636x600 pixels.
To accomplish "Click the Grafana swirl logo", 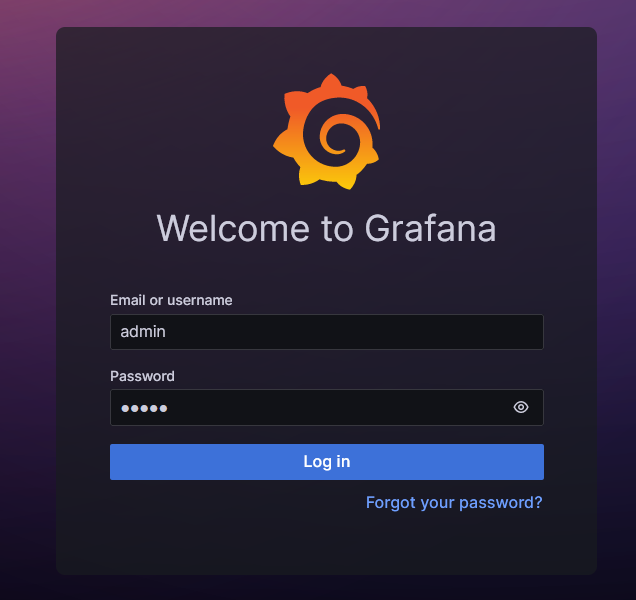I will [x=327, y=131].
